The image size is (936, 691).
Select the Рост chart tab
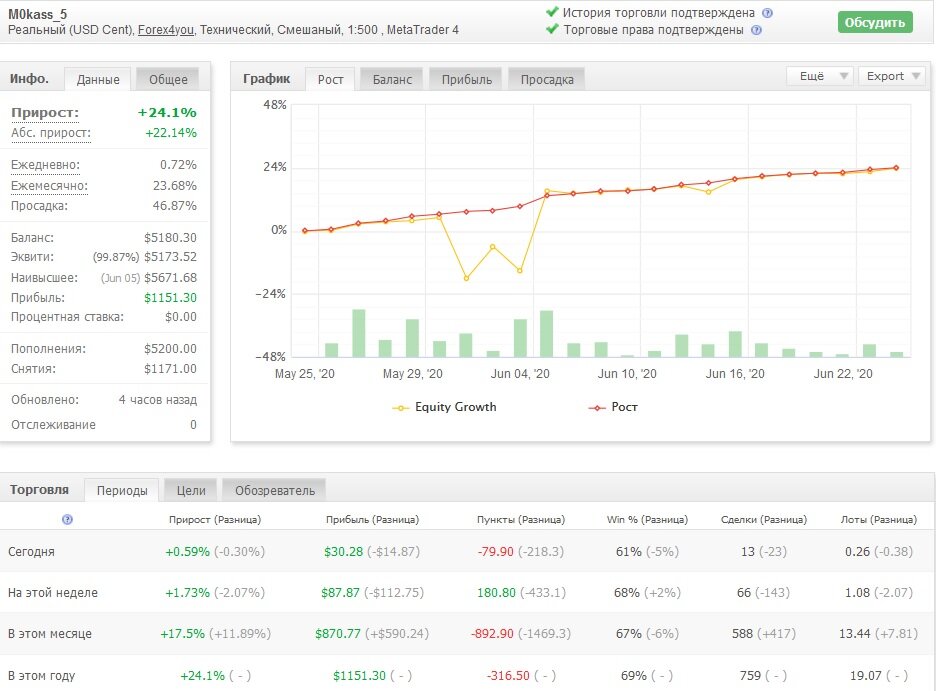[x=330, y=79]
